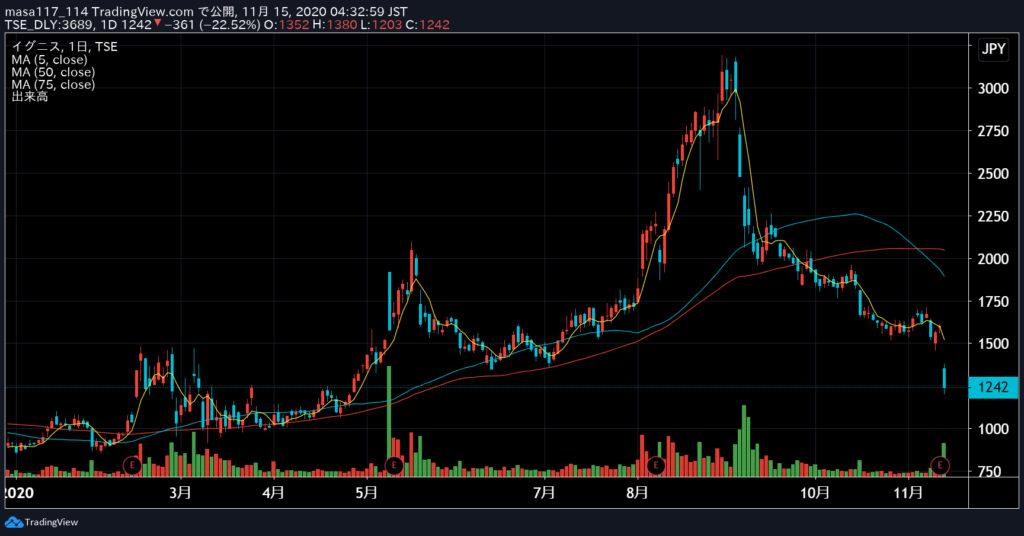The width and height of the screenshot is (1024, 536).
Task: Click the 7月 date axis label
Action: (x=544, y=492)
